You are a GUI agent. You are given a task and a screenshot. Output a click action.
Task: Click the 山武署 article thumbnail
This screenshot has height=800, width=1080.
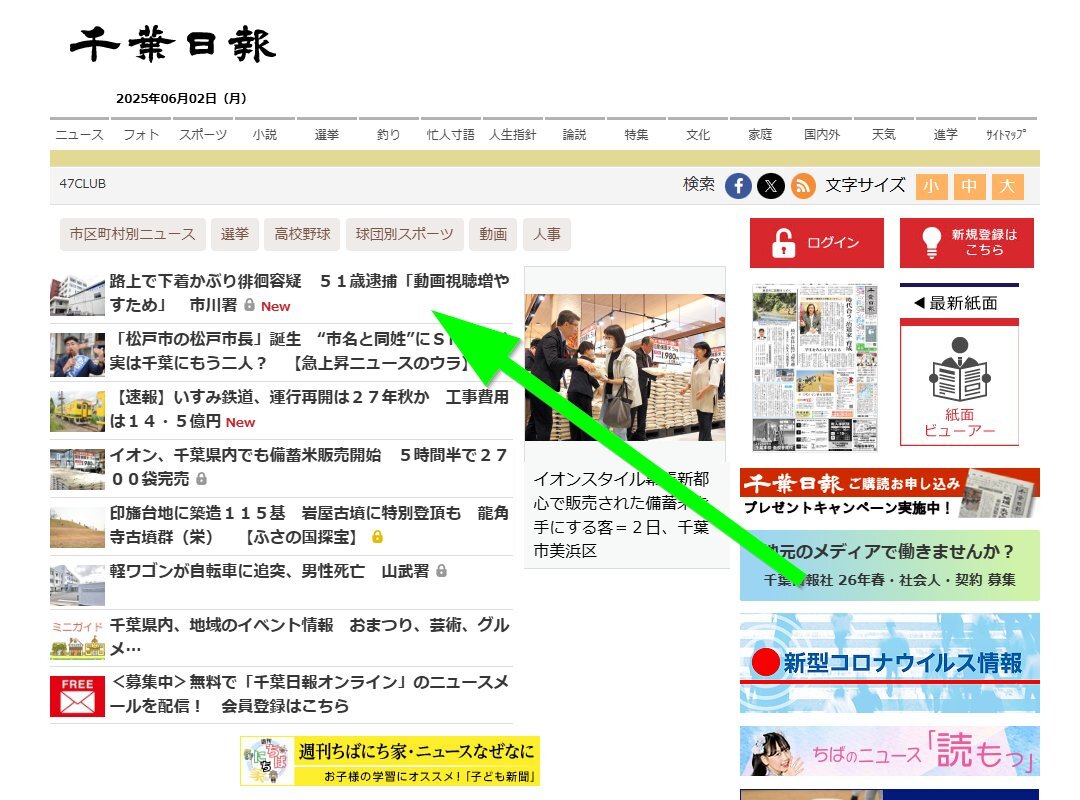point(77,585)
